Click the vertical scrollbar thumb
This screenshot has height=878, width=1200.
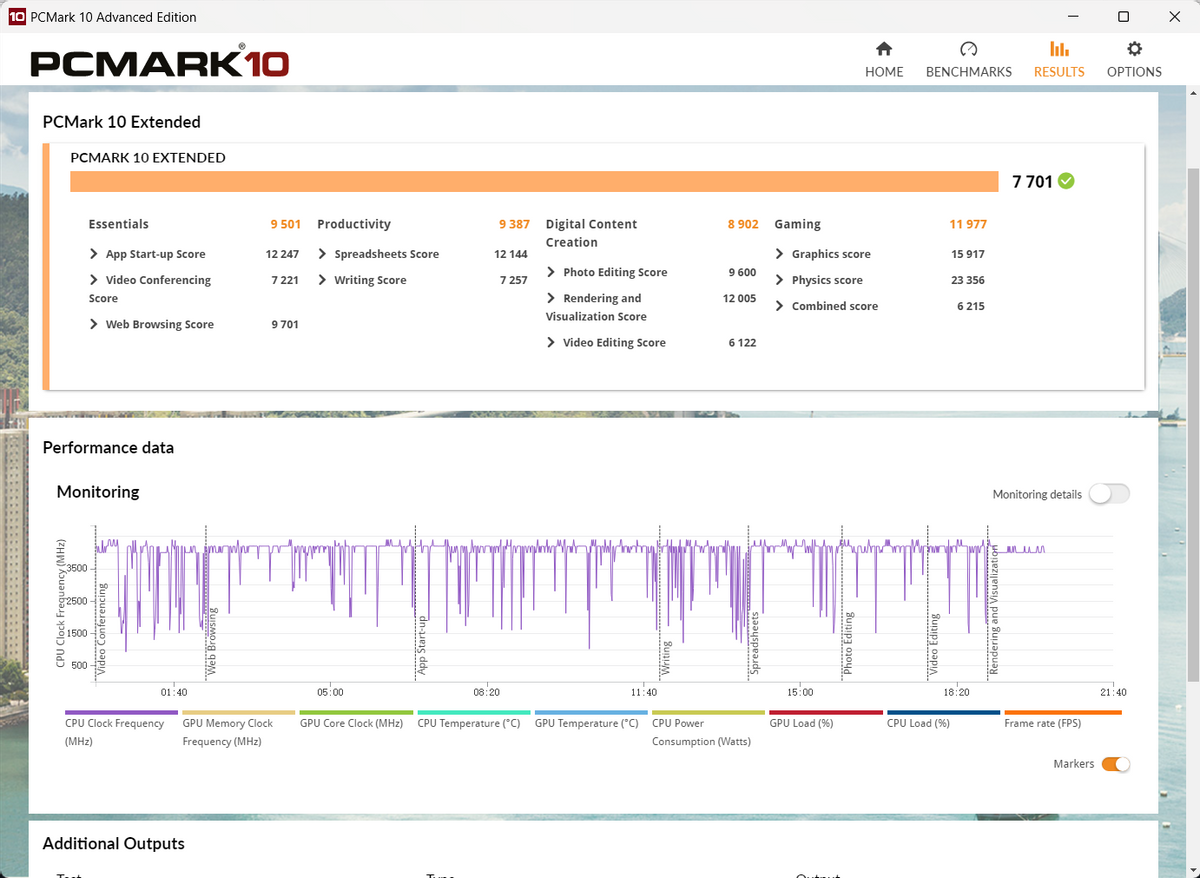point(1192,425)
